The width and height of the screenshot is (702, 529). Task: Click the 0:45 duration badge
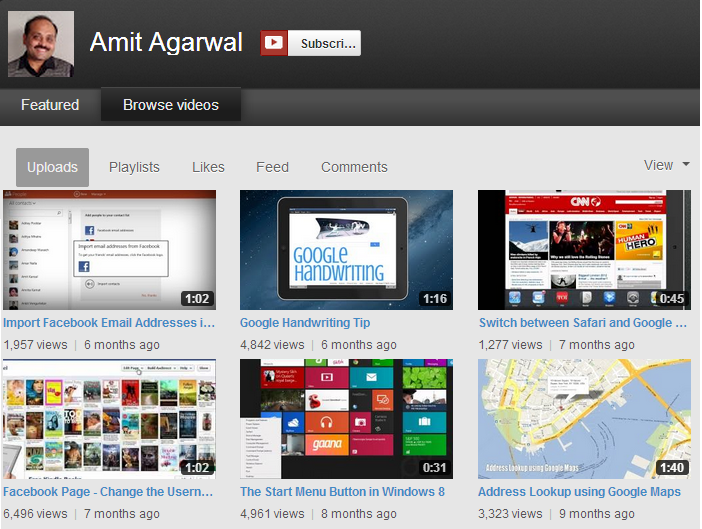pos(672,299)
